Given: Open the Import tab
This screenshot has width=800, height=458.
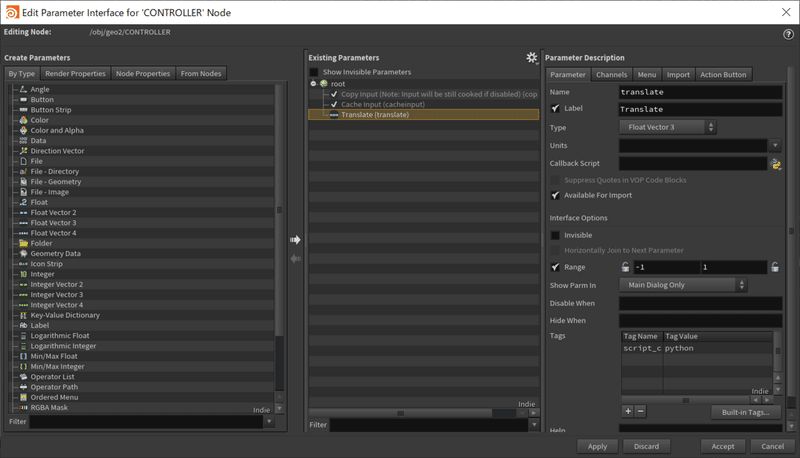Looking at the screenshot, I should tap(678, 74).
